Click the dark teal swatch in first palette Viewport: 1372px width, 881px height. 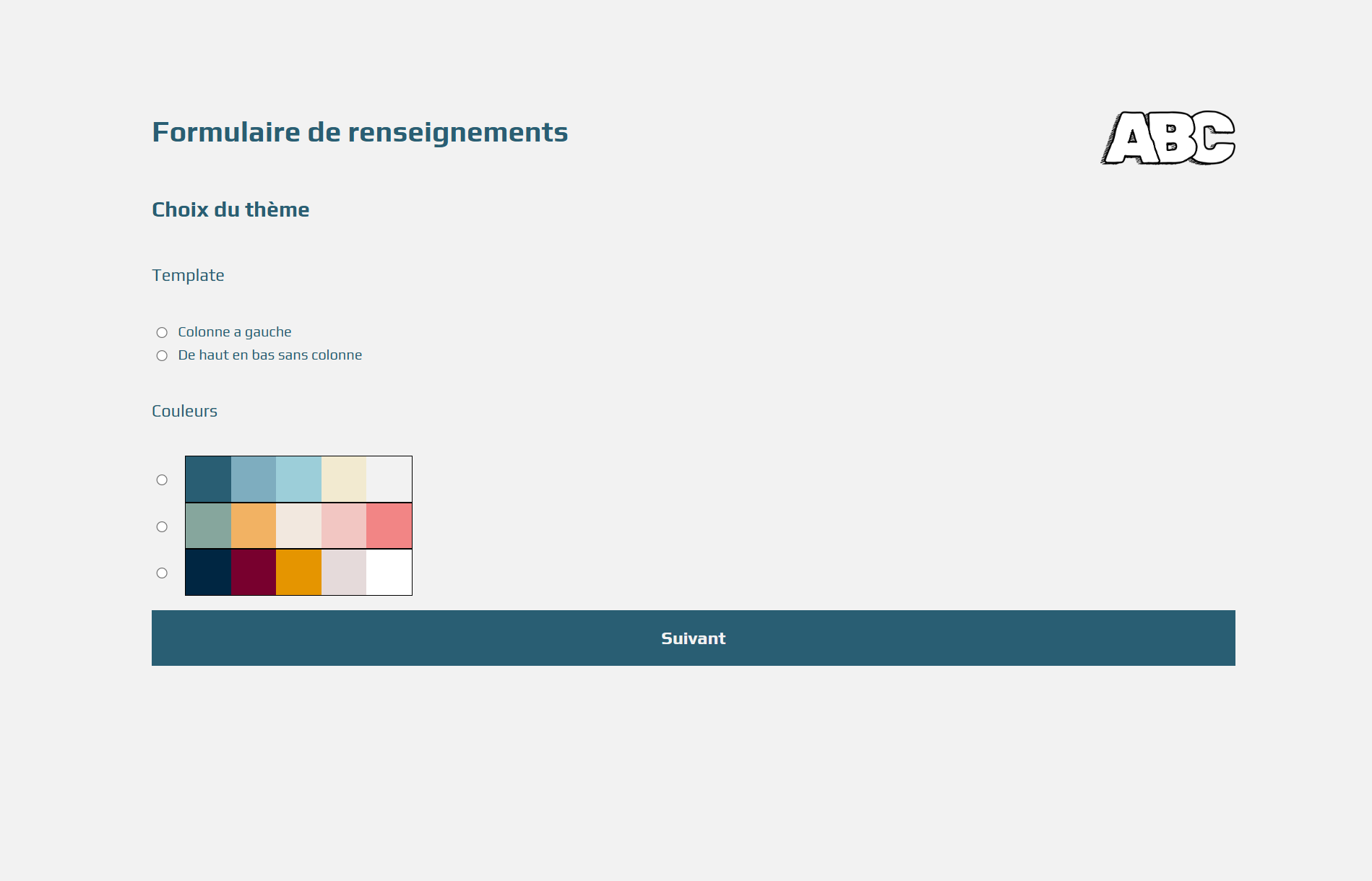point(208,479)
